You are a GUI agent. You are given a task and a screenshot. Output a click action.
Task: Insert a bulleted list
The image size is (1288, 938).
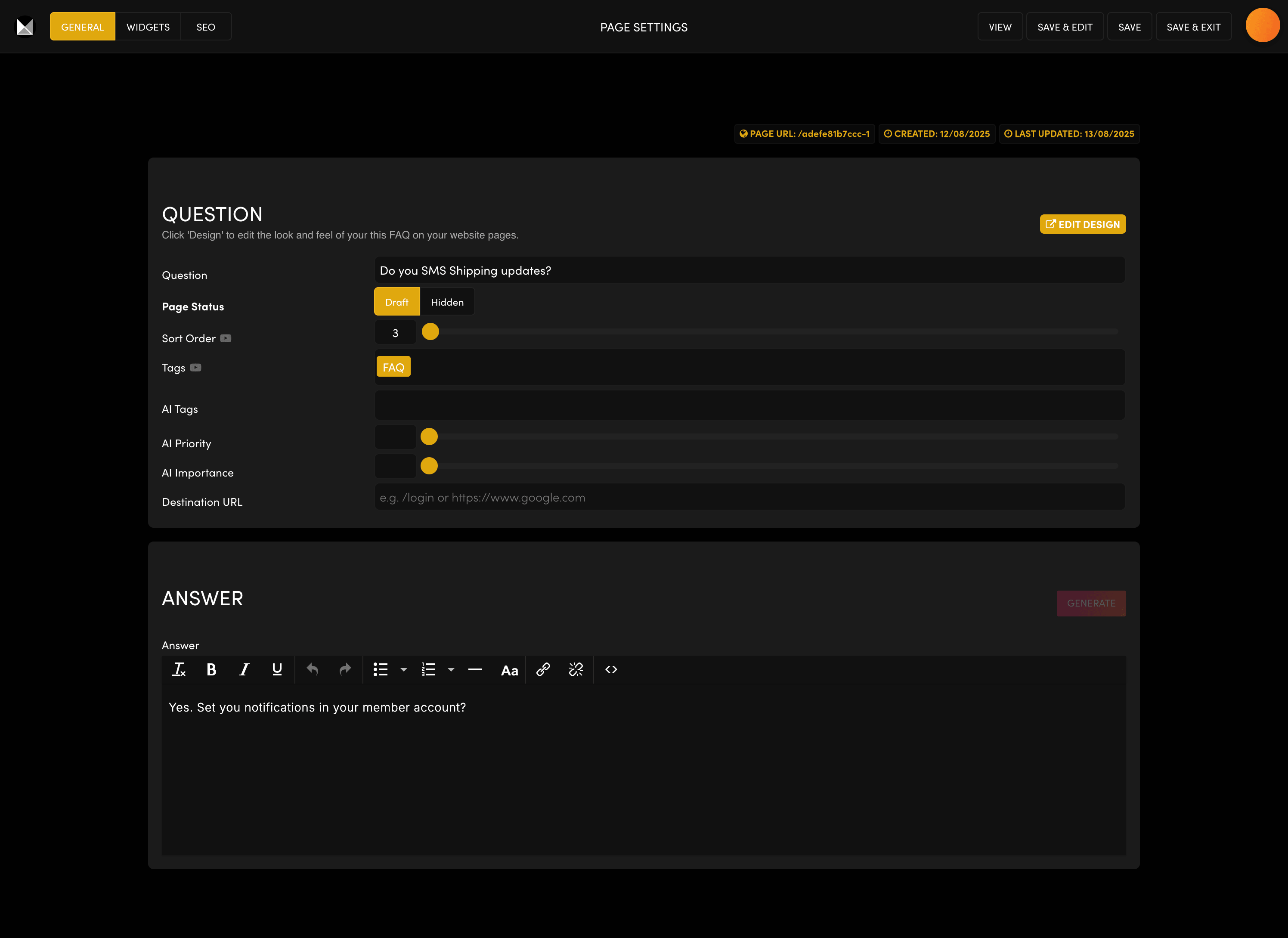point(381,669)
